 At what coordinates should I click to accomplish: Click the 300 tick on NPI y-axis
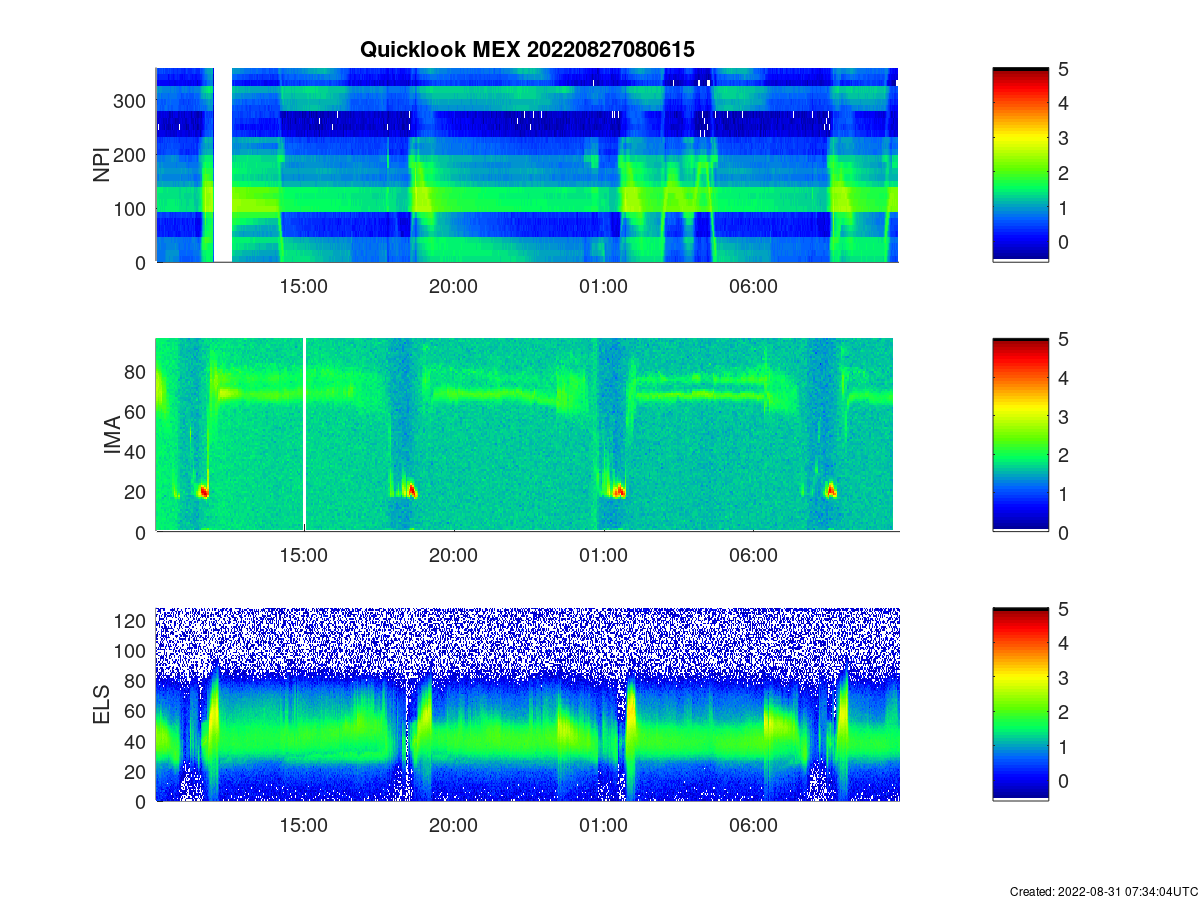pyautogui.click(x=132, y=101)
